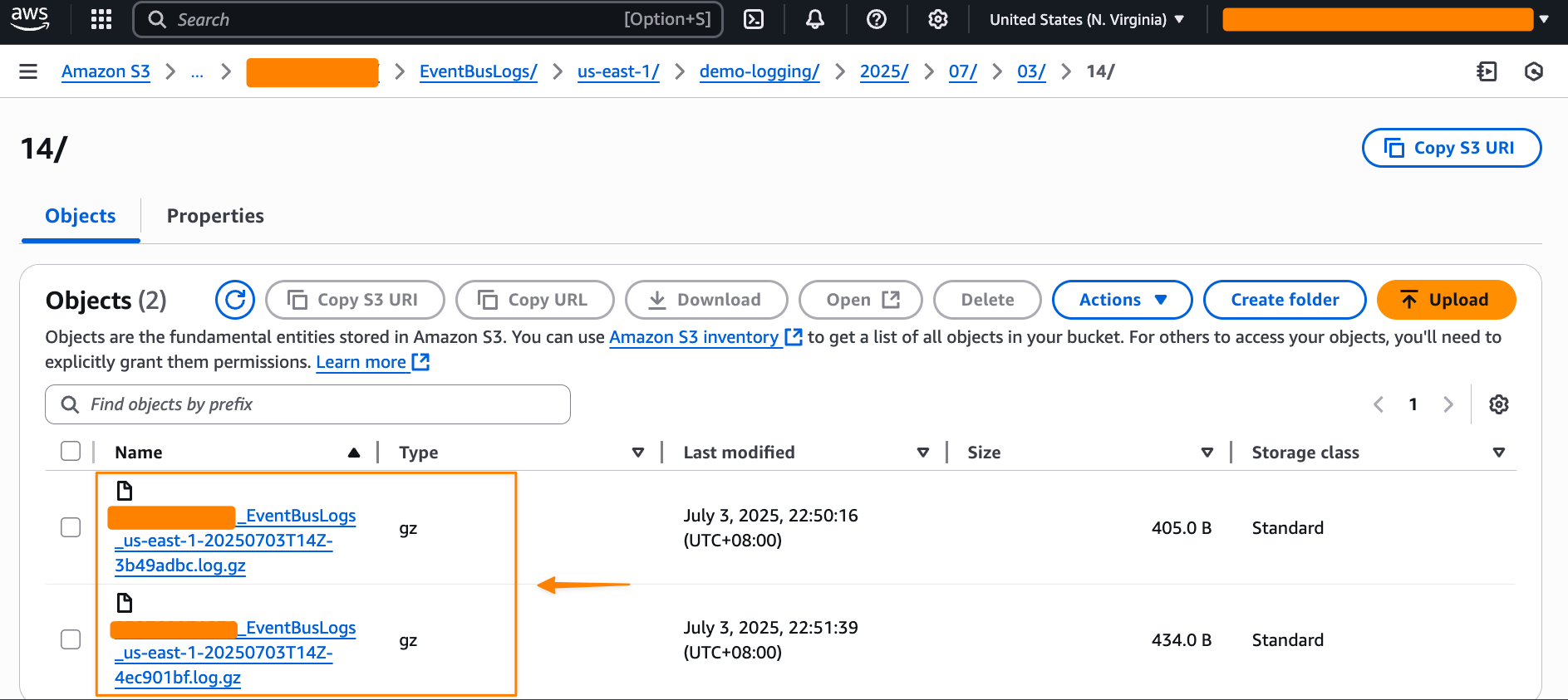The image size is (1568, 700).
Task: Navigate to Amazon S3 breadcrumb
Action: [x=106, y=71]
